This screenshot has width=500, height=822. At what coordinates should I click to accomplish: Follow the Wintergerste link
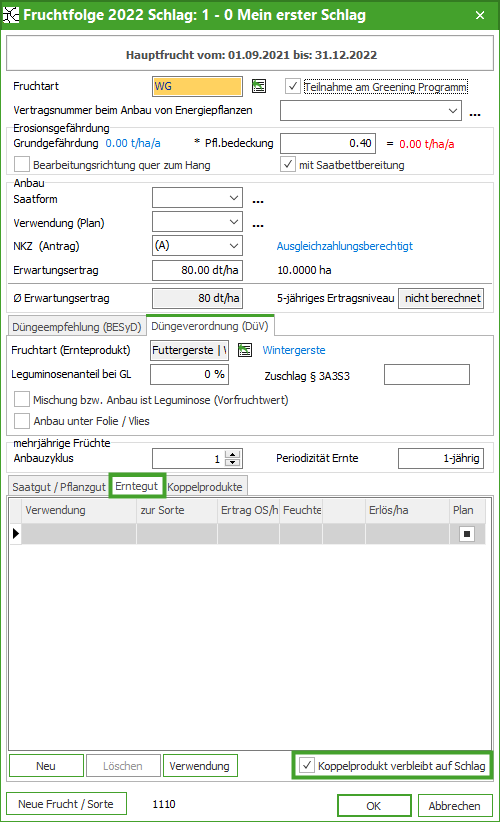click(294, 350)
